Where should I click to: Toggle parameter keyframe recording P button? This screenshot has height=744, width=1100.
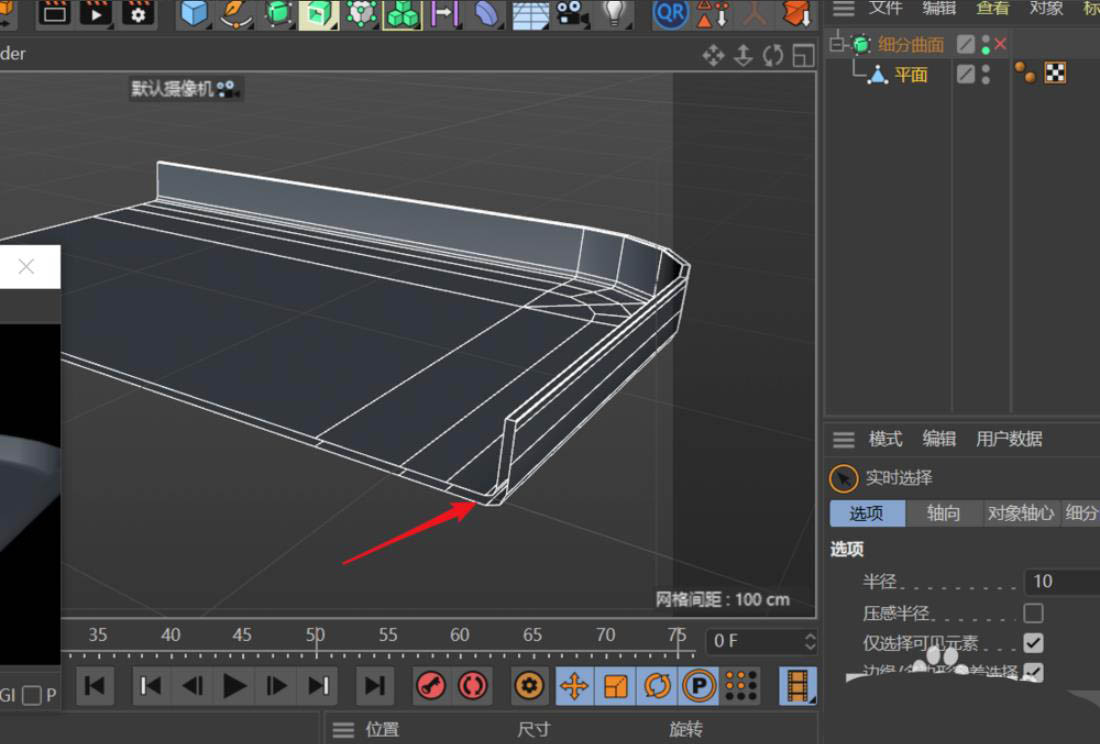click(699, 686)
